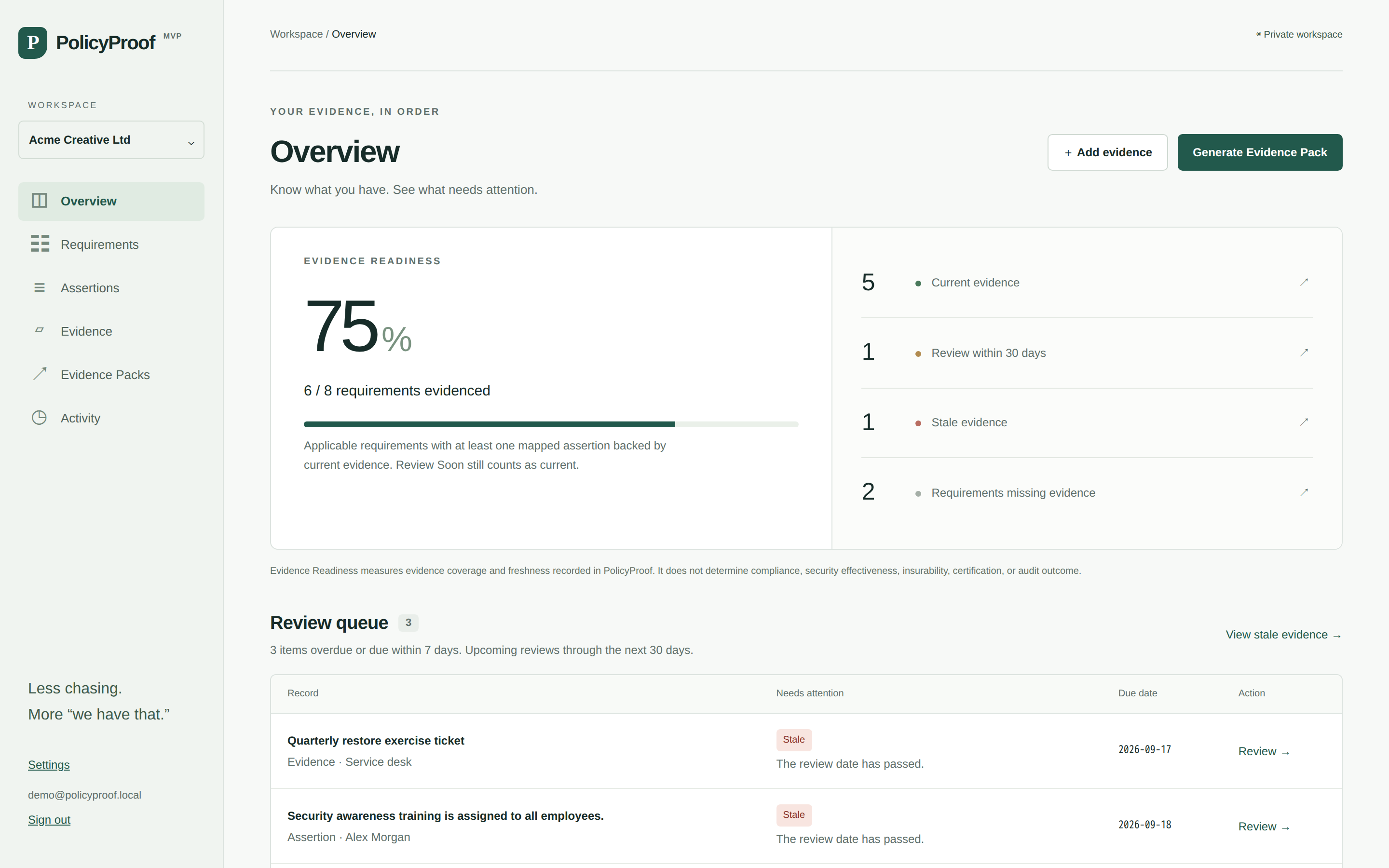This screenshot has height=868, width=1389.
Task: Click the Evidence Packs arrow icon
Action: (x=40, y=374)
